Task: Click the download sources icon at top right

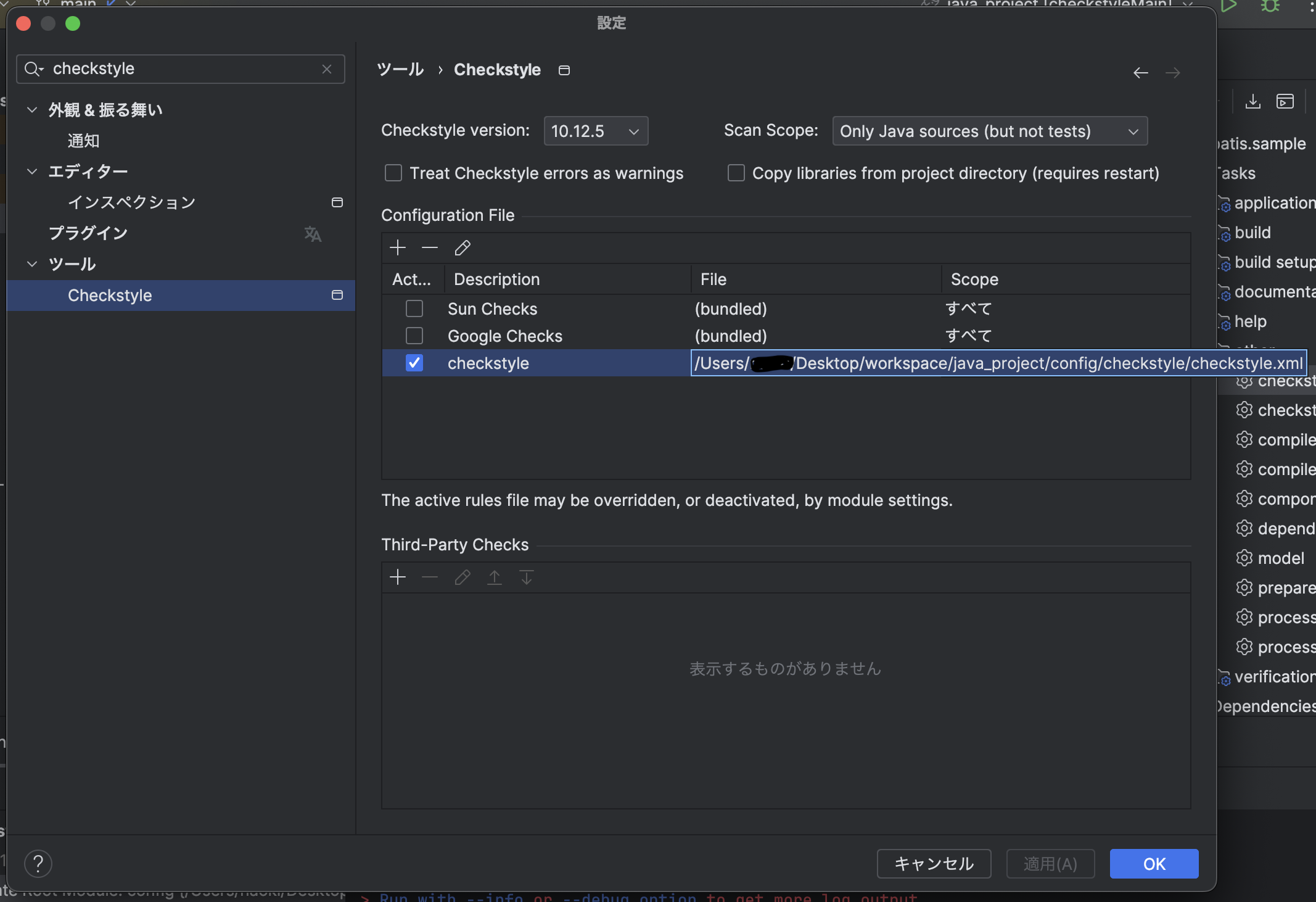Action: [x=1252, y=102]
